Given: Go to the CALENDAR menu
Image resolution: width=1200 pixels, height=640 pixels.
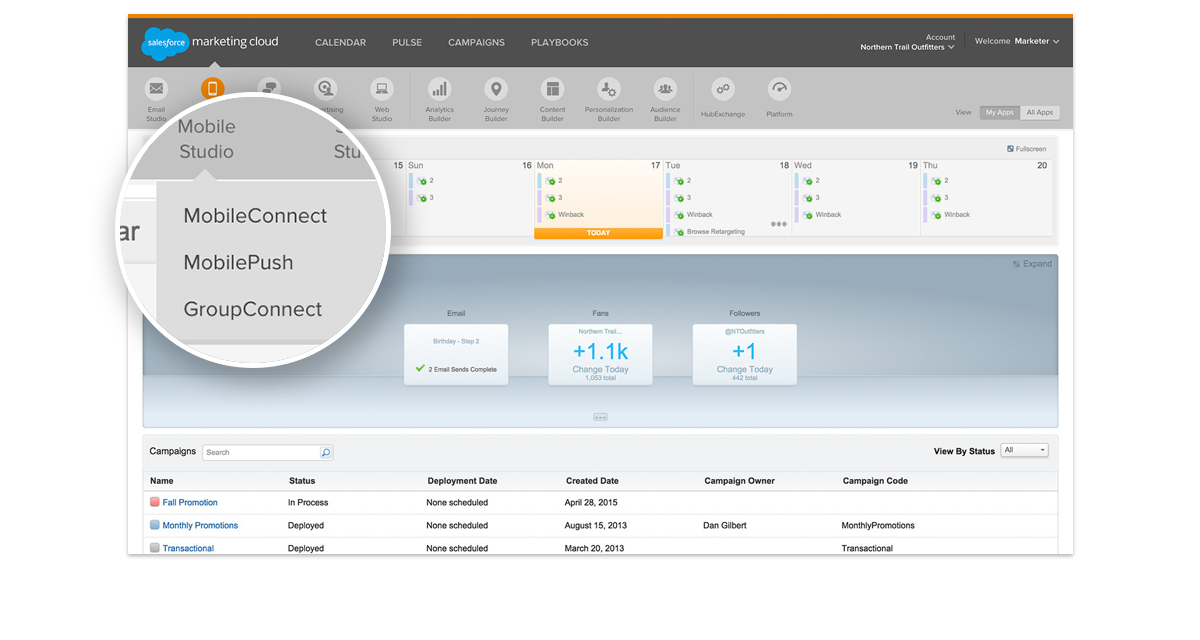Looking at the screenshot, I should 340,42.
